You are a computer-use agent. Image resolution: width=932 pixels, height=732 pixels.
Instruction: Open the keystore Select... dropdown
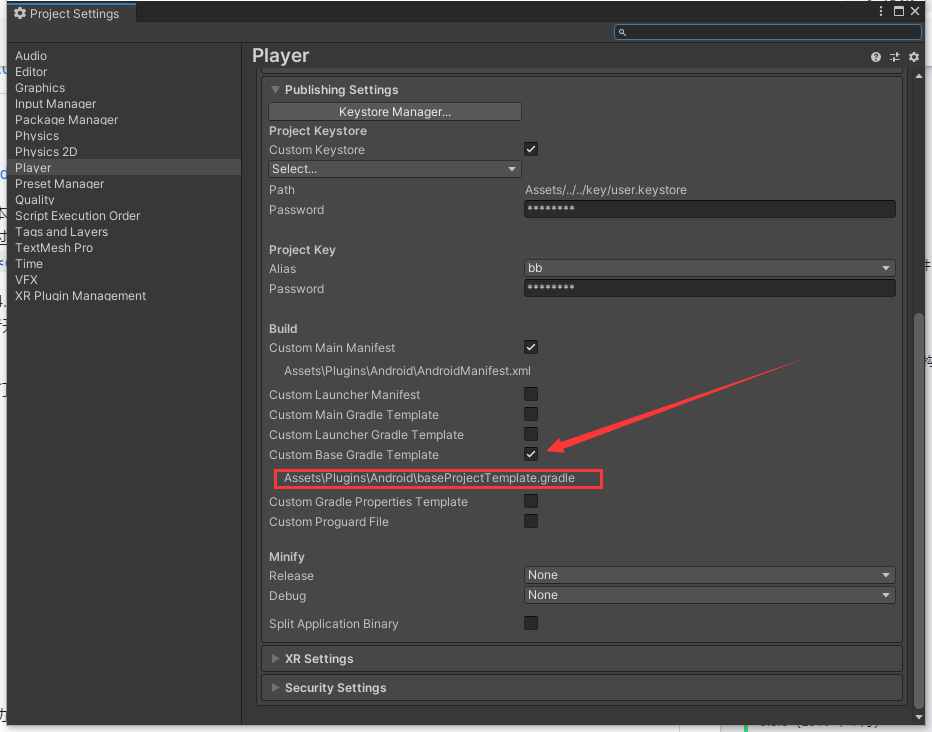click(395, 169)
